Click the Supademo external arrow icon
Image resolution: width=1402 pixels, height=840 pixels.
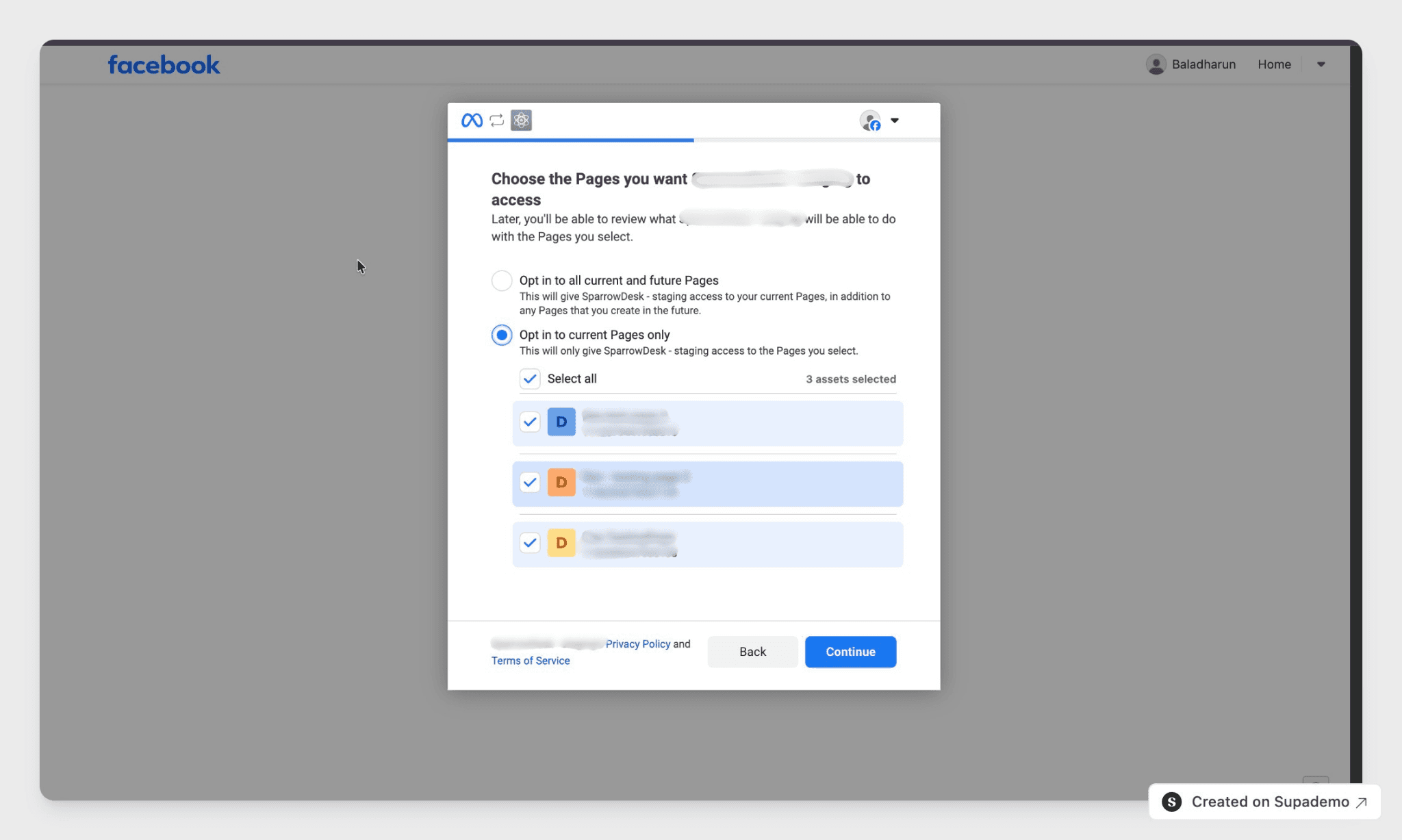pos(1362,802)
